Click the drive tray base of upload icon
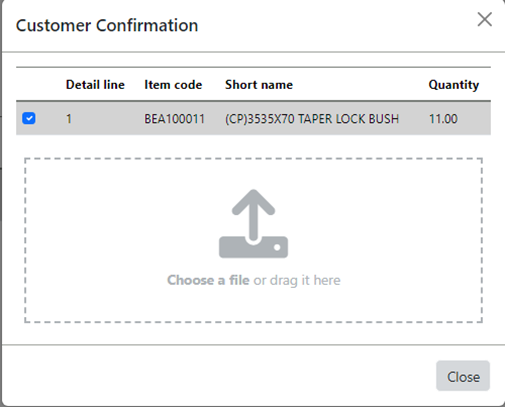This screenshot has height=407, width=505. tap(253, 247)
